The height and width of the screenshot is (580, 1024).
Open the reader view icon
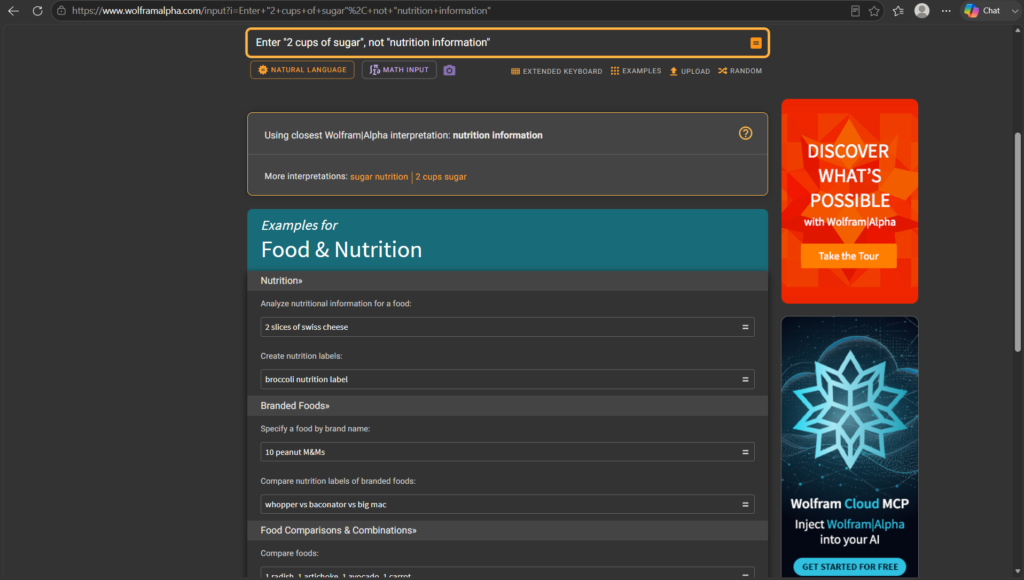[x=855, y=10]
